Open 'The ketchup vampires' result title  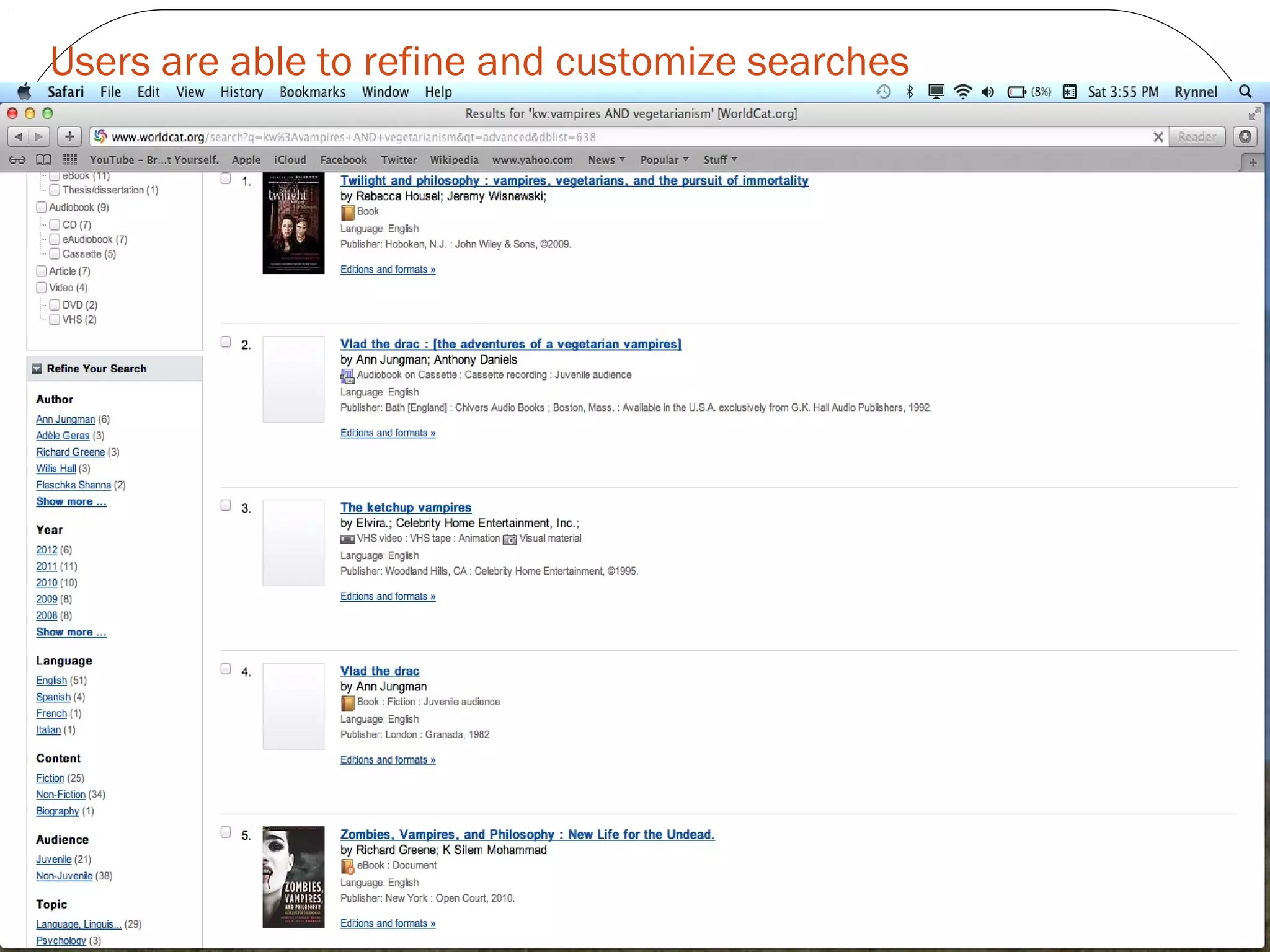(x=406, y=508)
